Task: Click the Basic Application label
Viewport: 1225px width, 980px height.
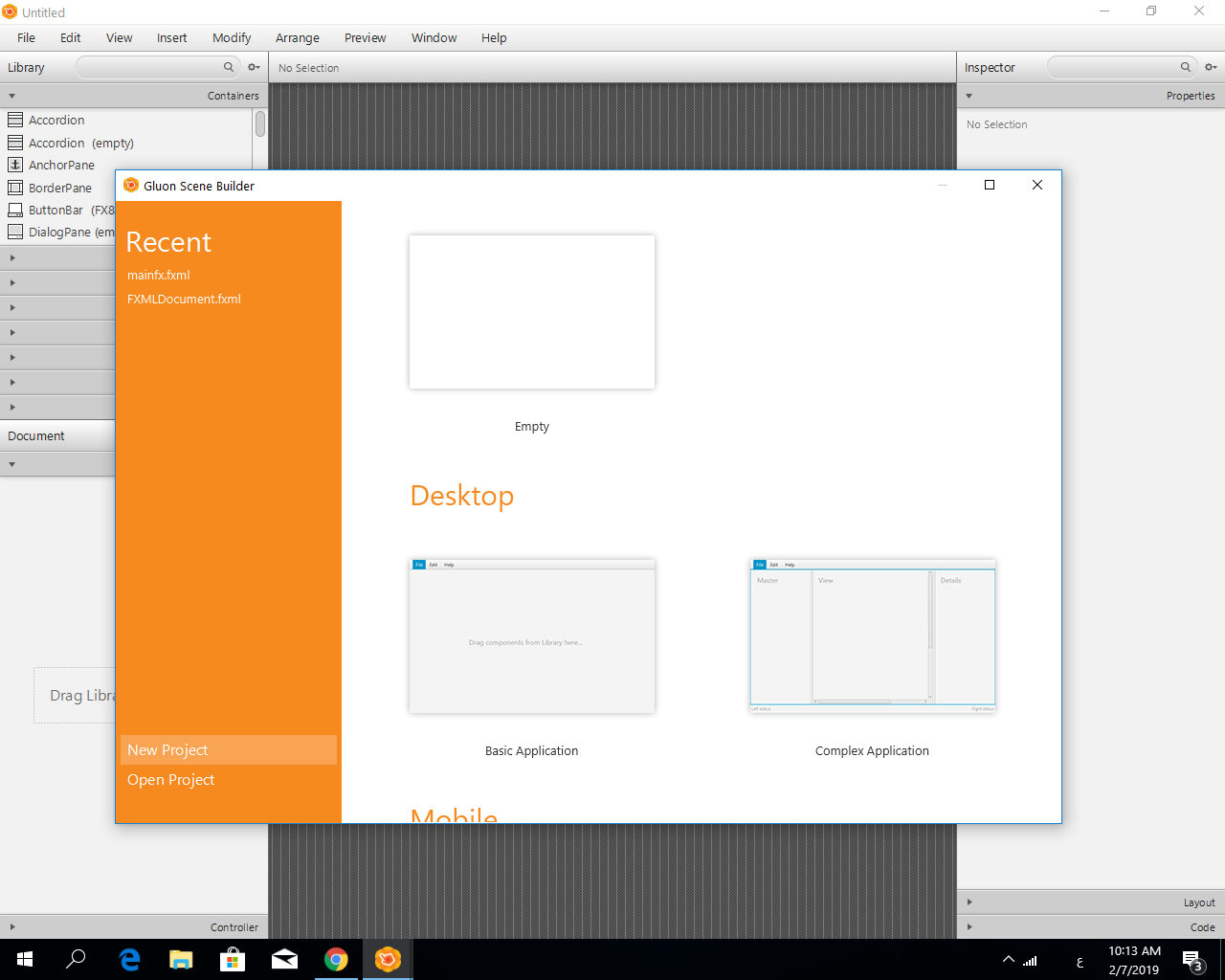Action: pyautogui.click(x=532, y=751)
